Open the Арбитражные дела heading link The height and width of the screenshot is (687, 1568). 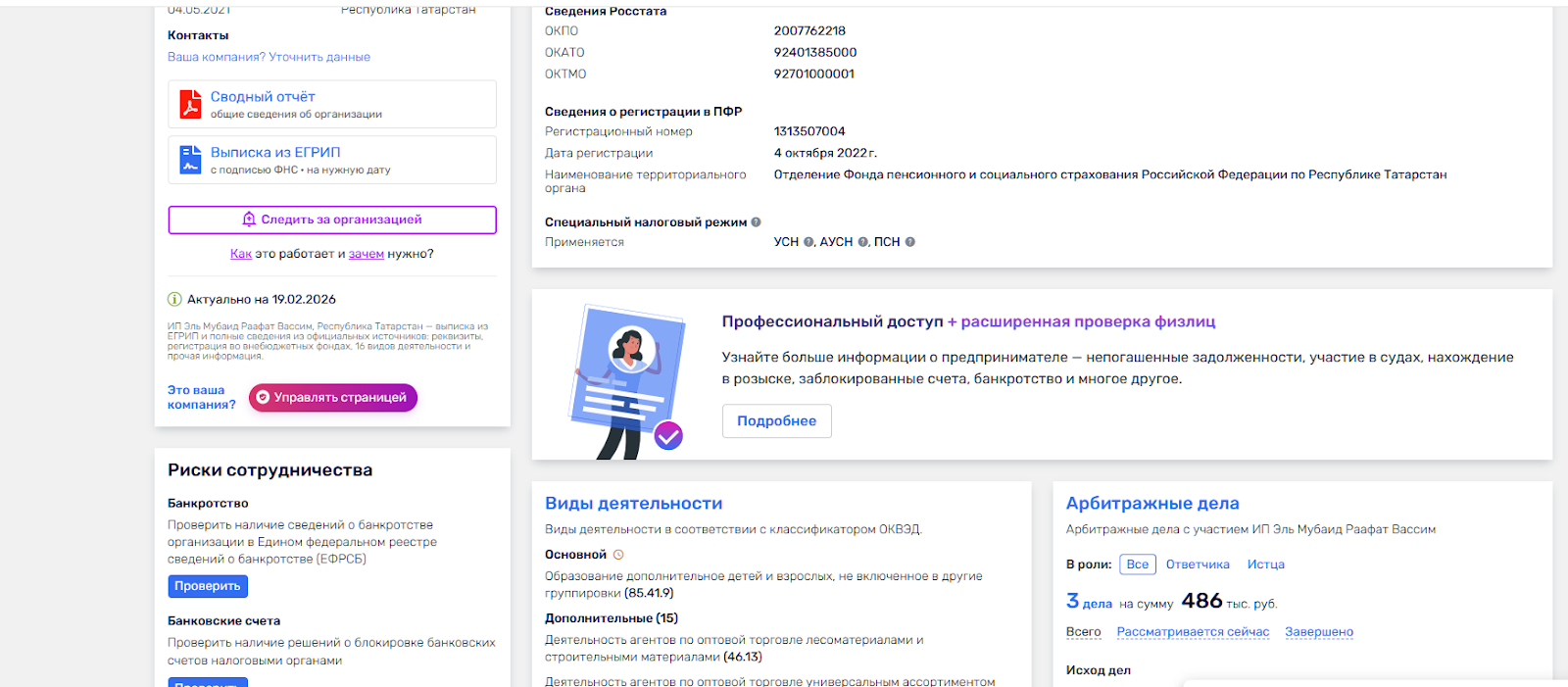(x=1152, y=504)
